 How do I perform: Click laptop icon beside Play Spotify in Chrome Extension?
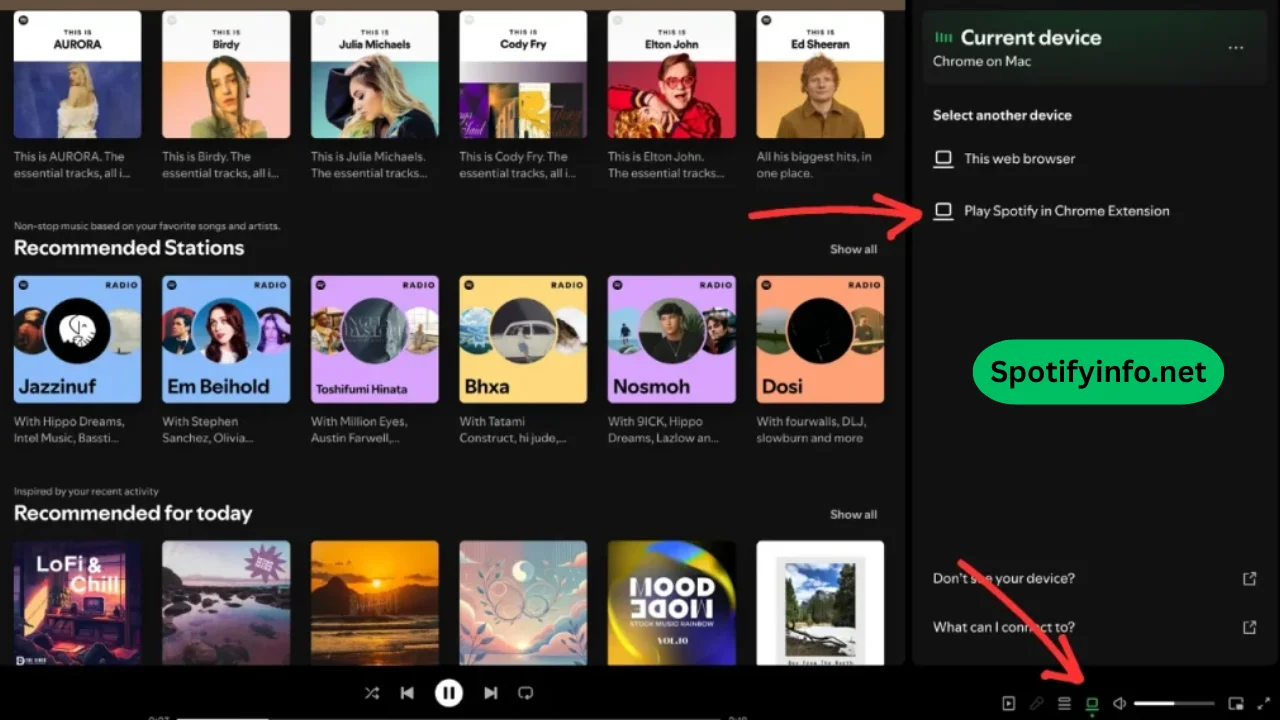943,211
